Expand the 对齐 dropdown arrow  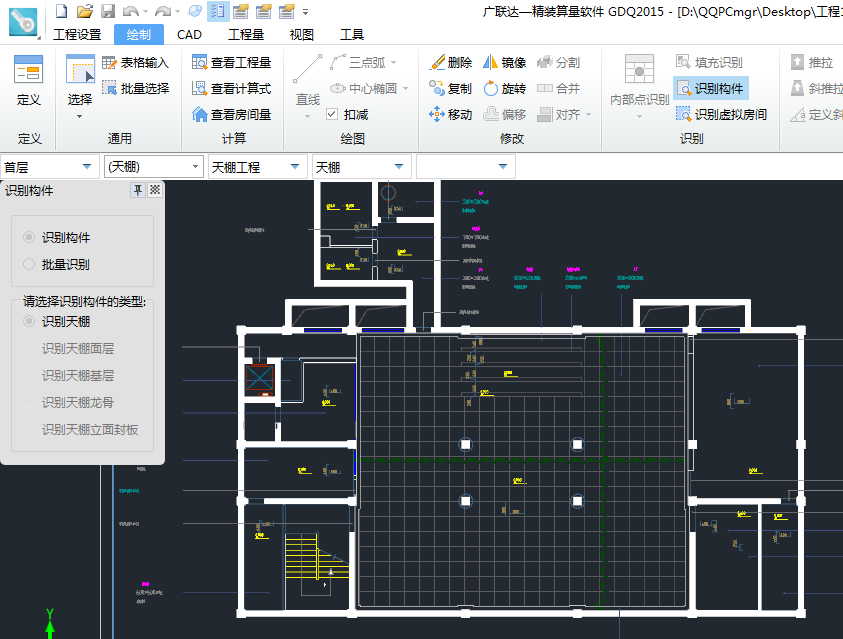pos(588,114)
